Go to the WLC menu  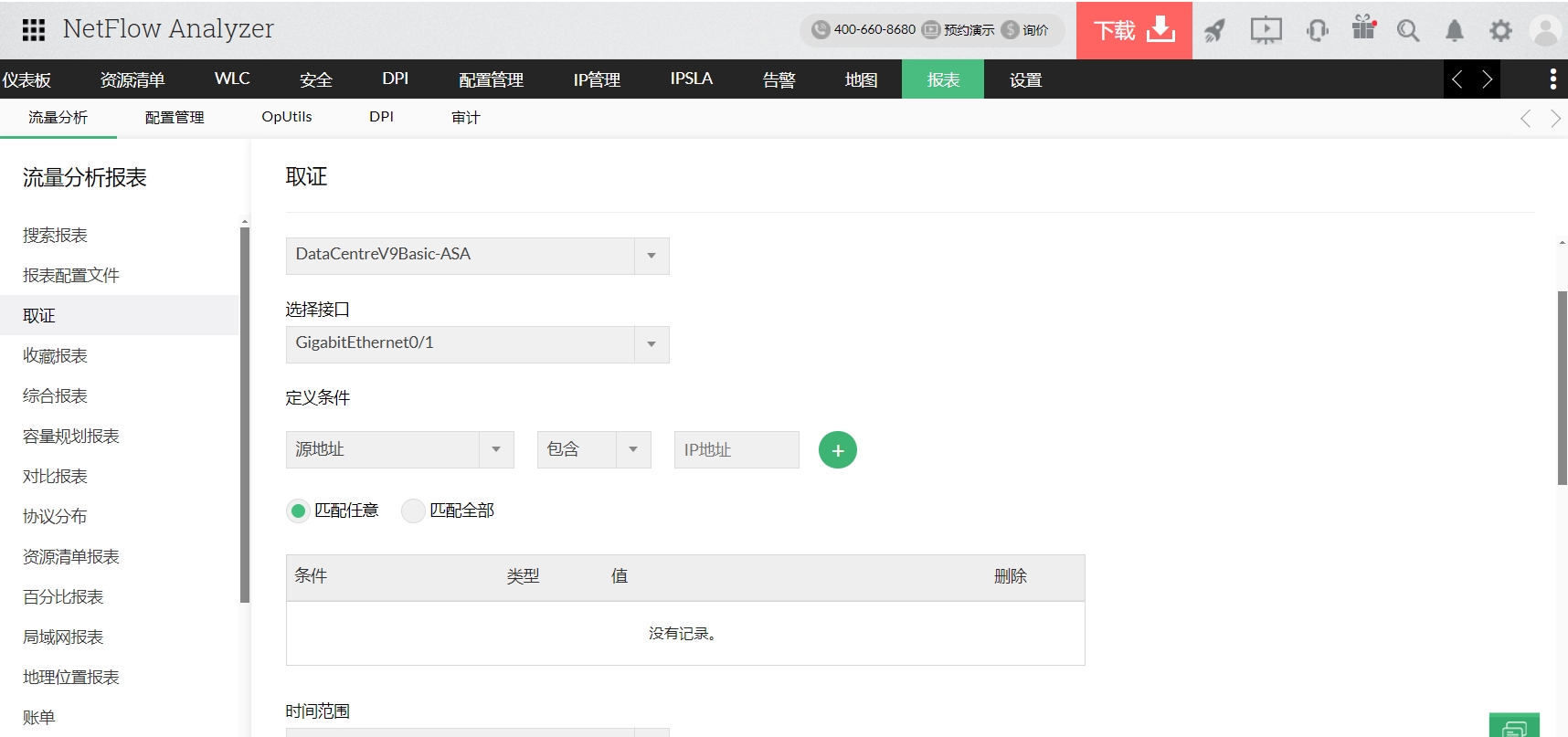pyautogui.click(x=232, y=79)
